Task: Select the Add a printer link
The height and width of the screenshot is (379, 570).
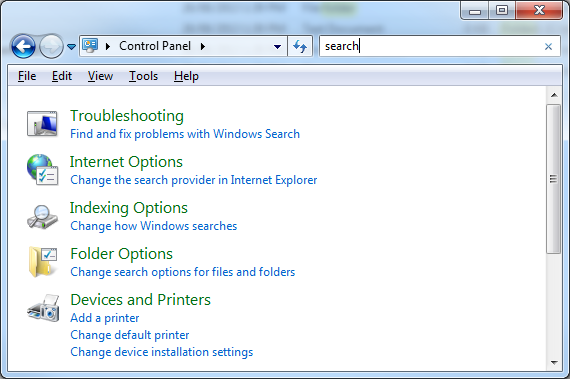Action: (x=105, y=318)
